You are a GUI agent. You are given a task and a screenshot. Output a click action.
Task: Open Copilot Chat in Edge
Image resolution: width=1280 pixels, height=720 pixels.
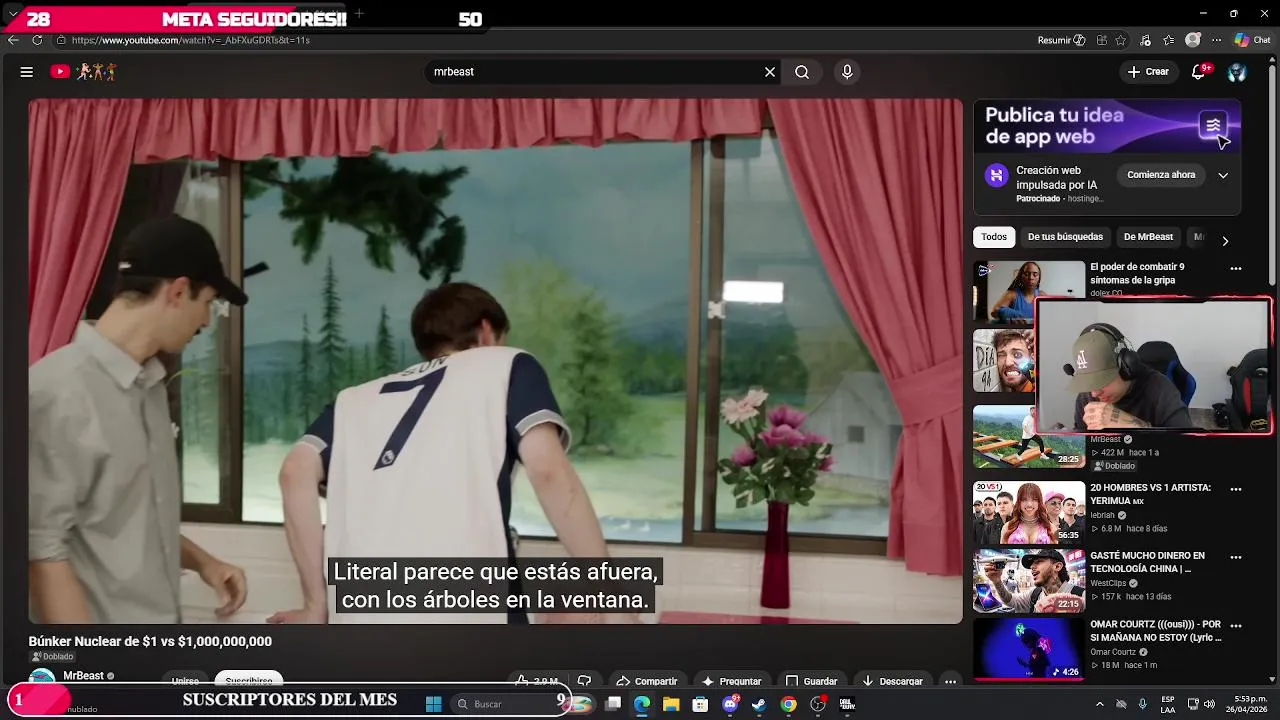point(1253,40)
